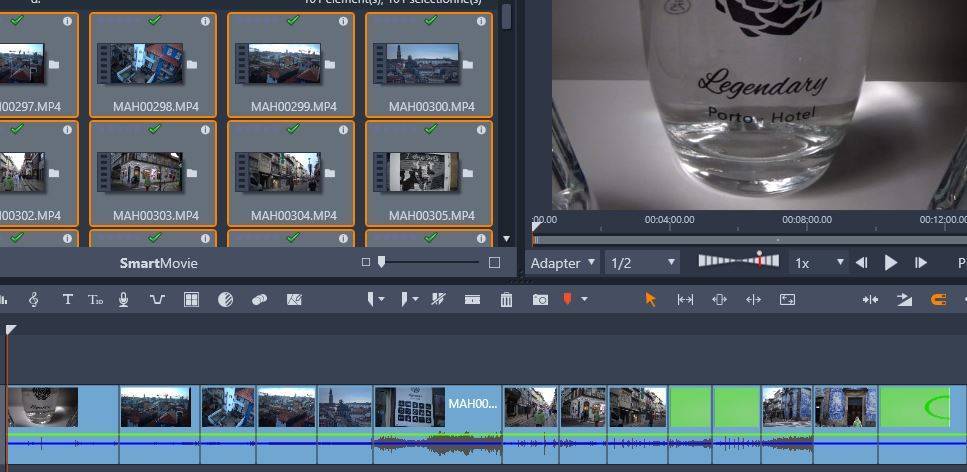Click the audio ducking icon
The height and width of the screenshot is (472, 967).
(x=157, y=299)
